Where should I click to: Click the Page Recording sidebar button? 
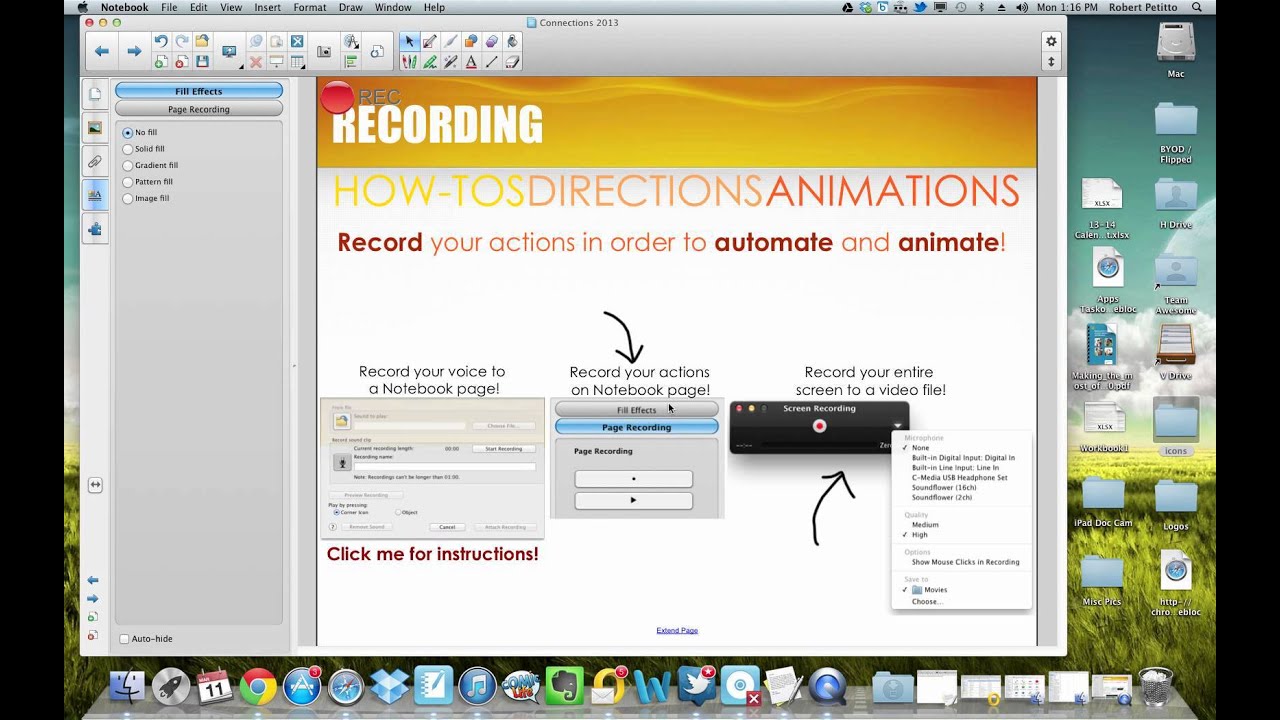pyautogui.click(x=199, y=109)
